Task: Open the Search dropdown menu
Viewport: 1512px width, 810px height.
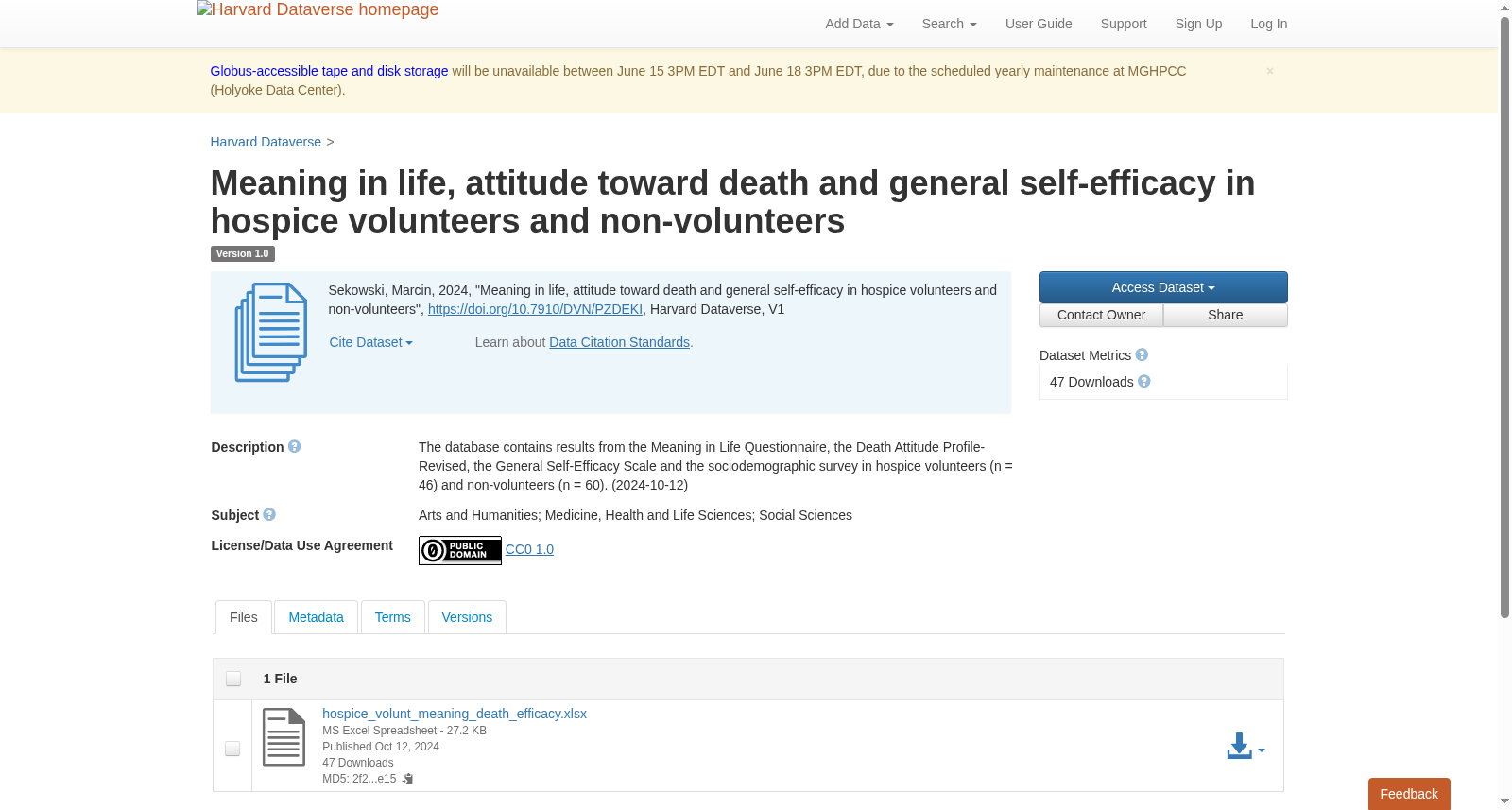Action: pos(949,24)
